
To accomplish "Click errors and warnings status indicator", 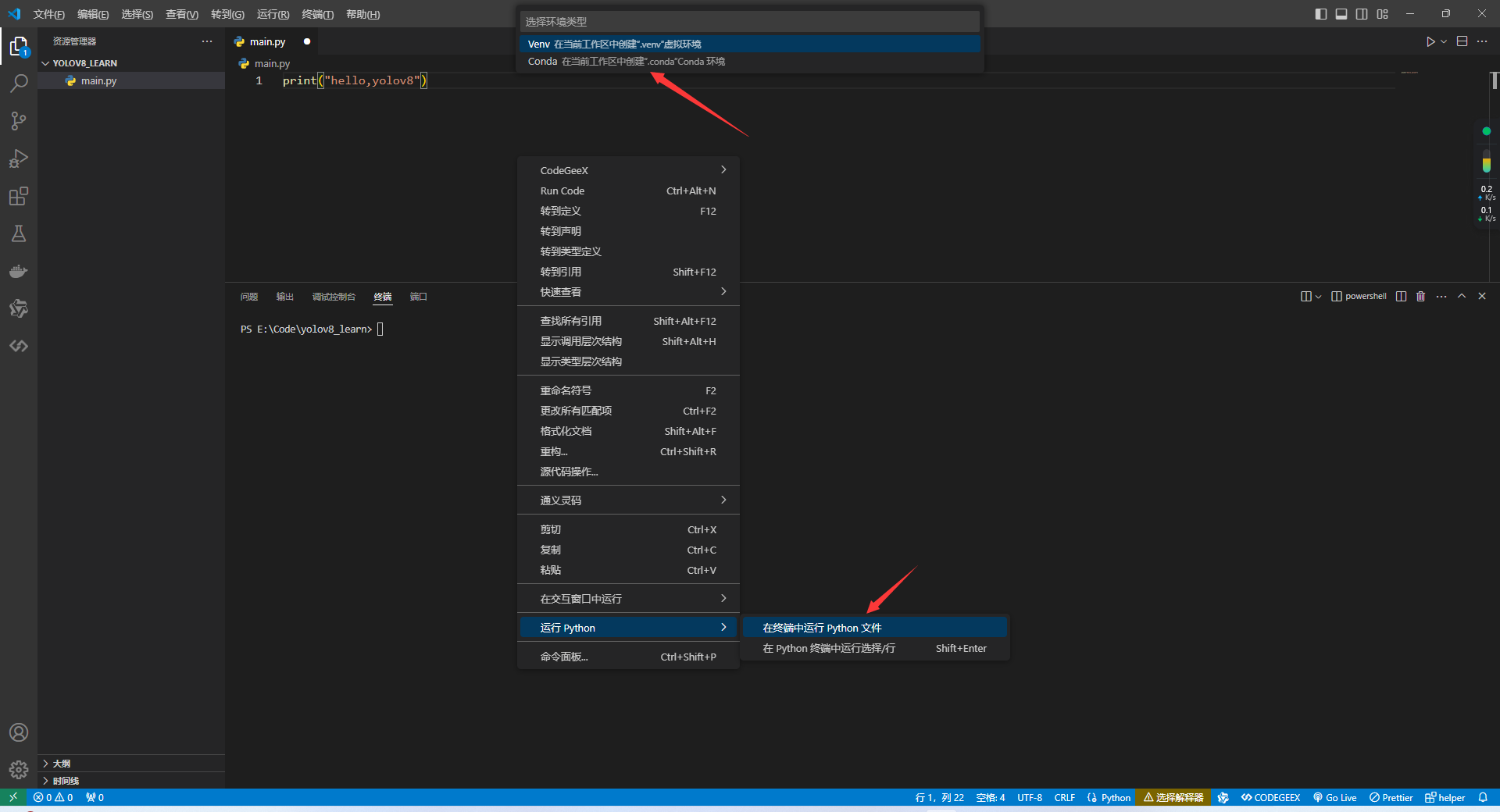I will [x=53, y=797].
